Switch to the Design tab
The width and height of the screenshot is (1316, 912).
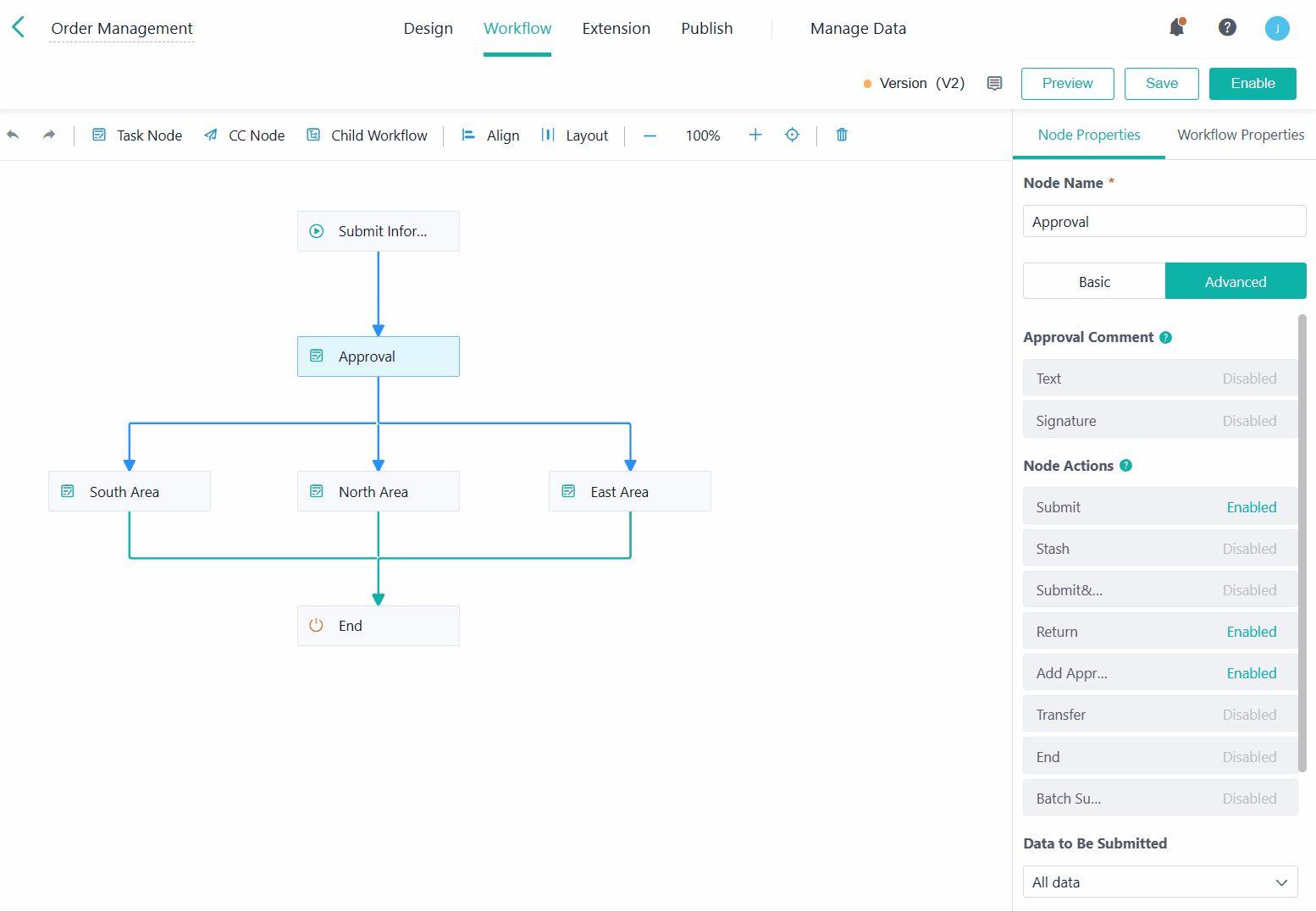(429, 28)
